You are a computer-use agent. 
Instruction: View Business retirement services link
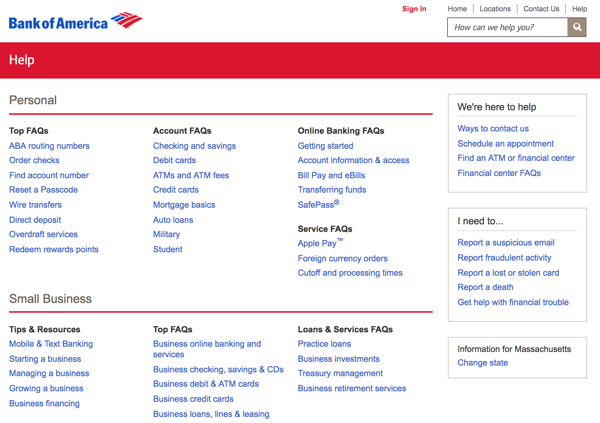(x=352, y=388)
